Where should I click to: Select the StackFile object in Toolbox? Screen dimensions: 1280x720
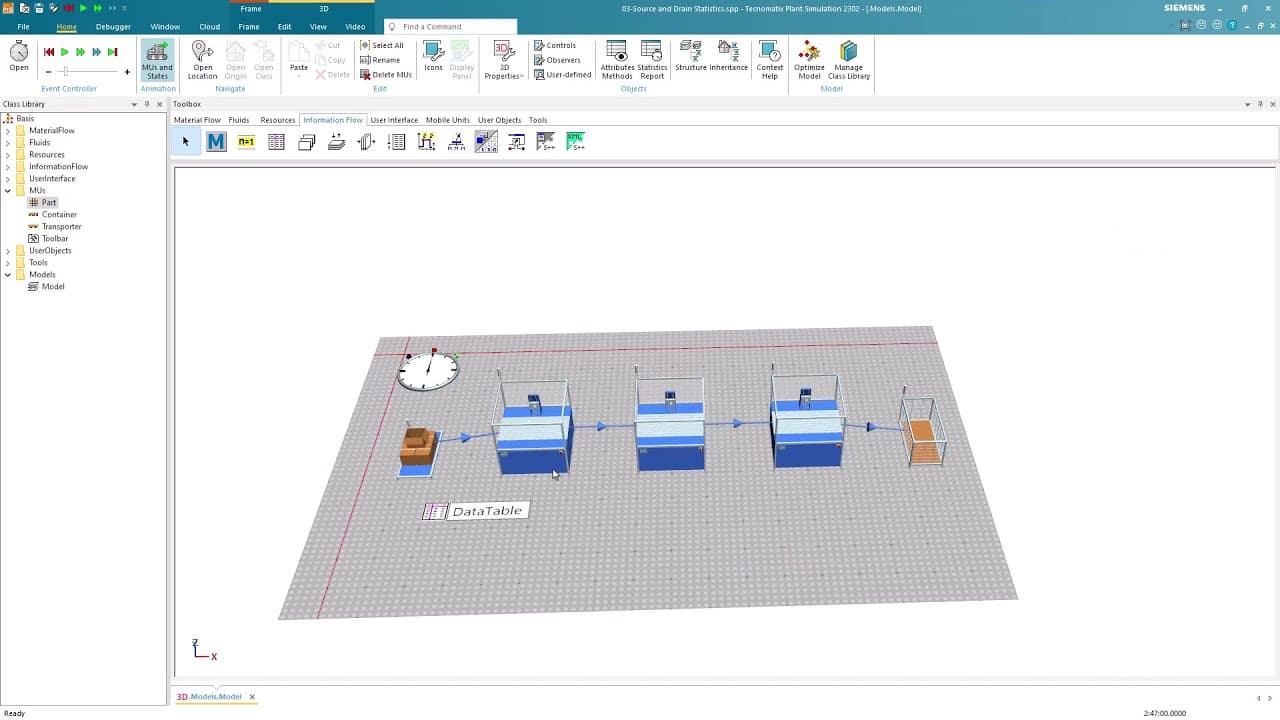pos(336,142)
